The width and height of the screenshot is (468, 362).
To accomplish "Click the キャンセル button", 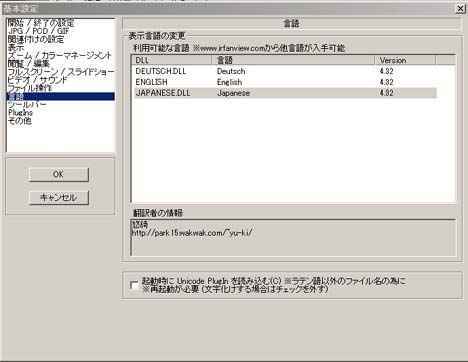I will point(59,198).
